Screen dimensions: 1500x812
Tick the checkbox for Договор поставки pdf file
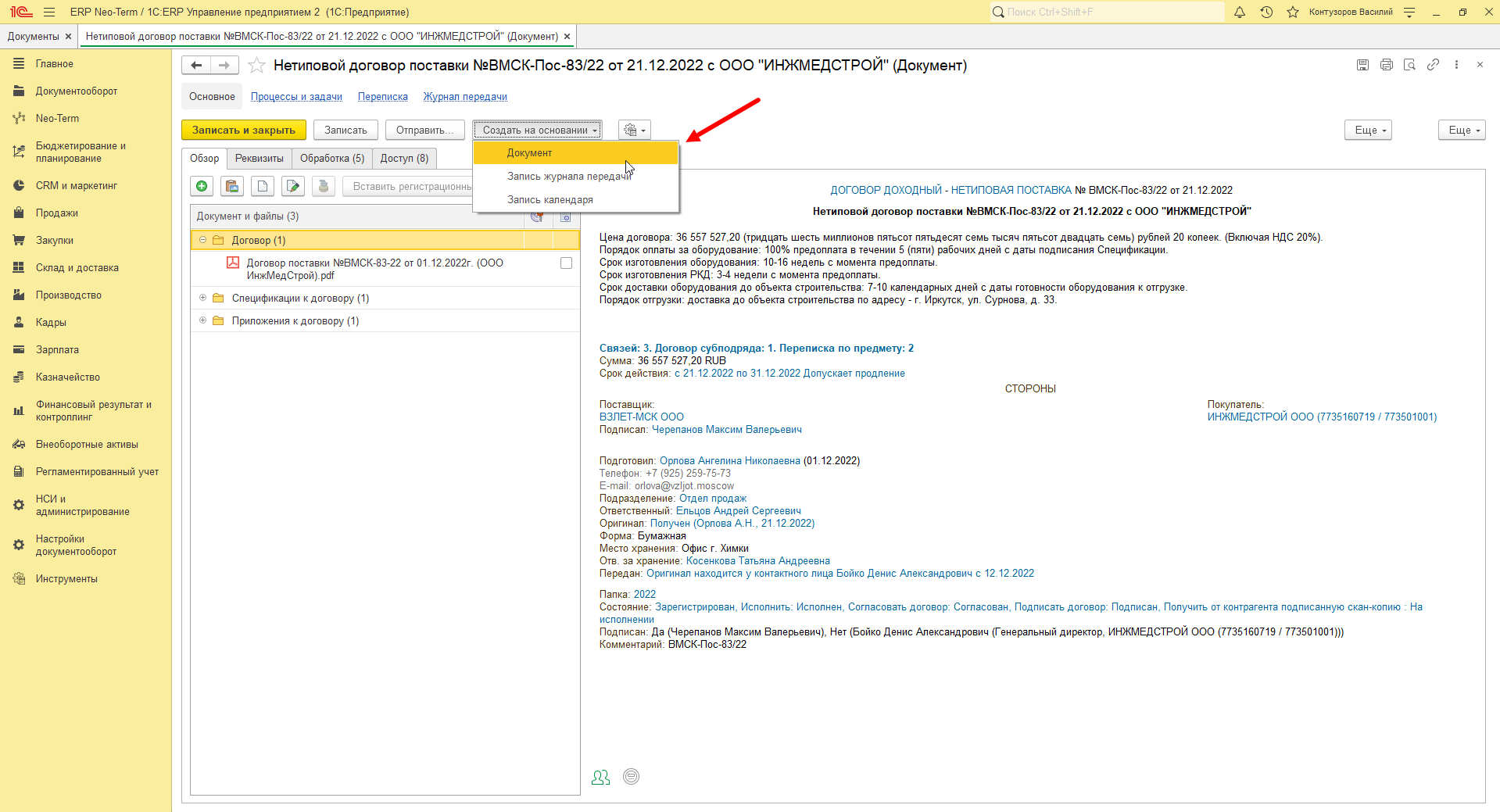point(566,263)
